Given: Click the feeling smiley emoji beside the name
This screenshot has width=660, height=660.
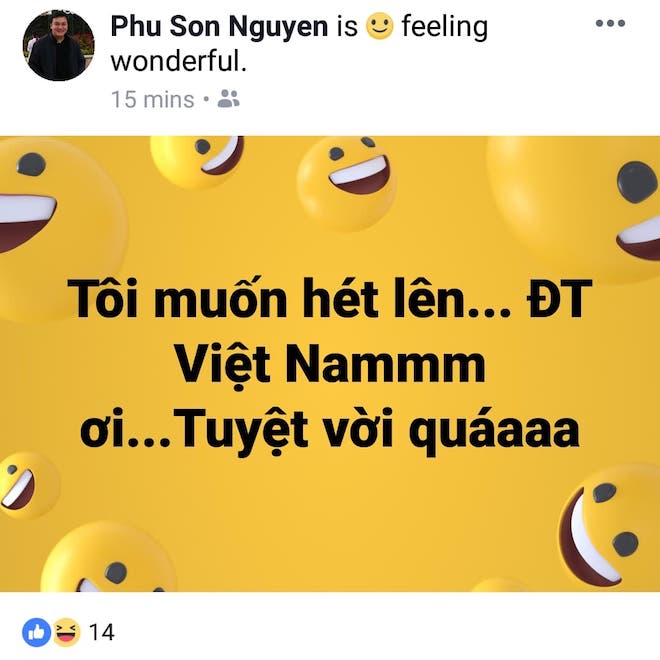Looking at the screenshot, I should tap(379, 27).
